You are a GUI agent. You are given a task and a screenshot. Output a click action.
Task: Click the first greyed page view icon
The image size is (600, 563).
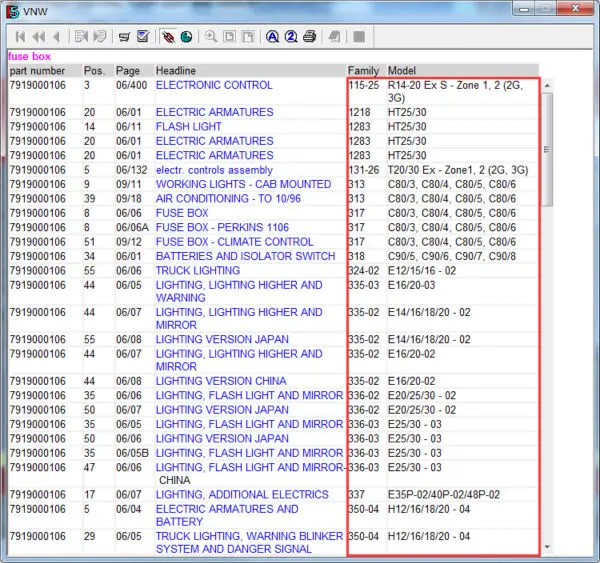coord(229,37)
